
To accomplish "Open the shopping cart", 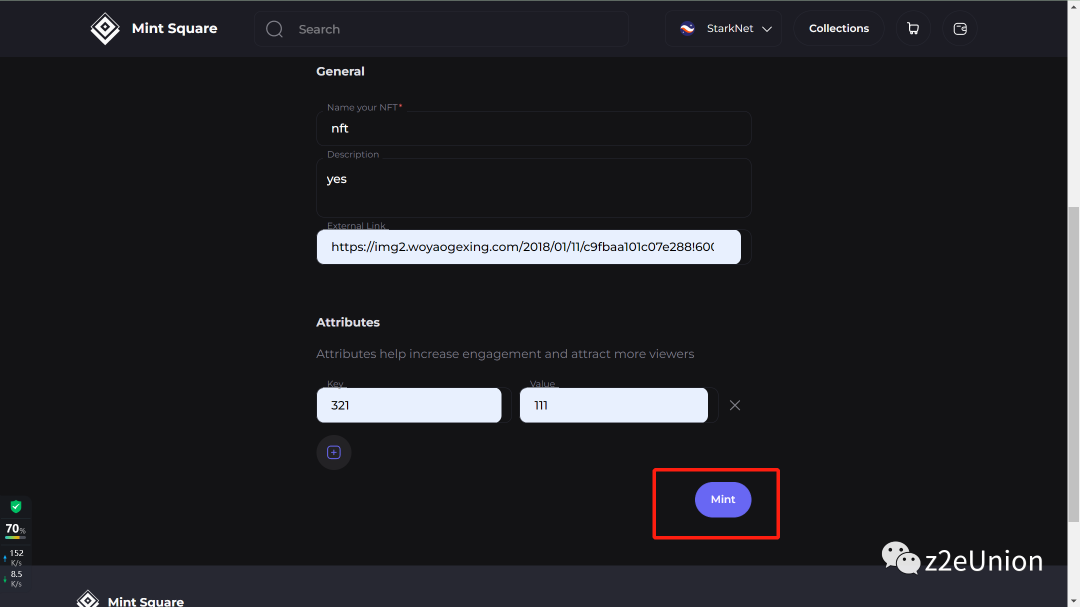I will (x=913, y=29).
